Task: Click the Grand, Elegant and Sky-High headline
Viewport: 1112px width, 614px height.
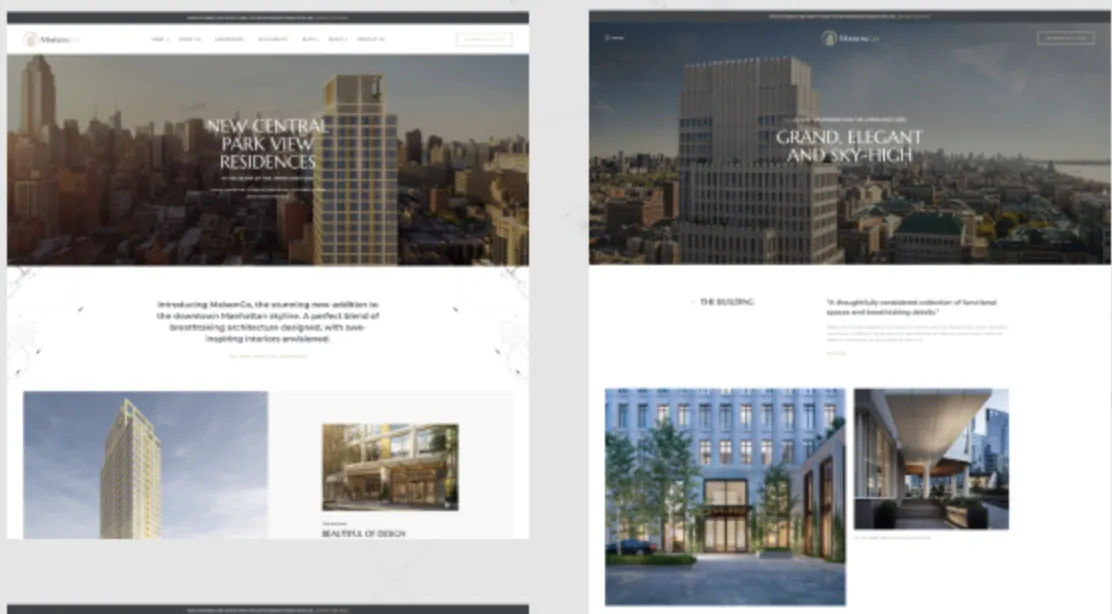Action: tap(849, 146)
